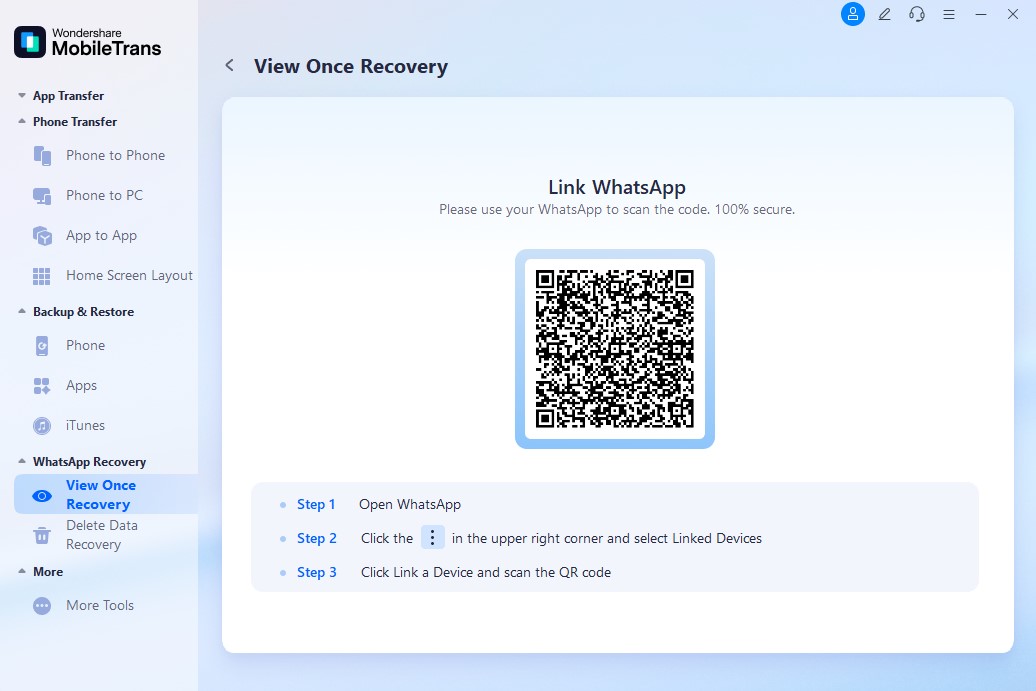Image resolution: width=1036 pixels, height=691 pixels.
Task: Go back using the left arrow
Action: pyautogui.click(x=229, y=66)
